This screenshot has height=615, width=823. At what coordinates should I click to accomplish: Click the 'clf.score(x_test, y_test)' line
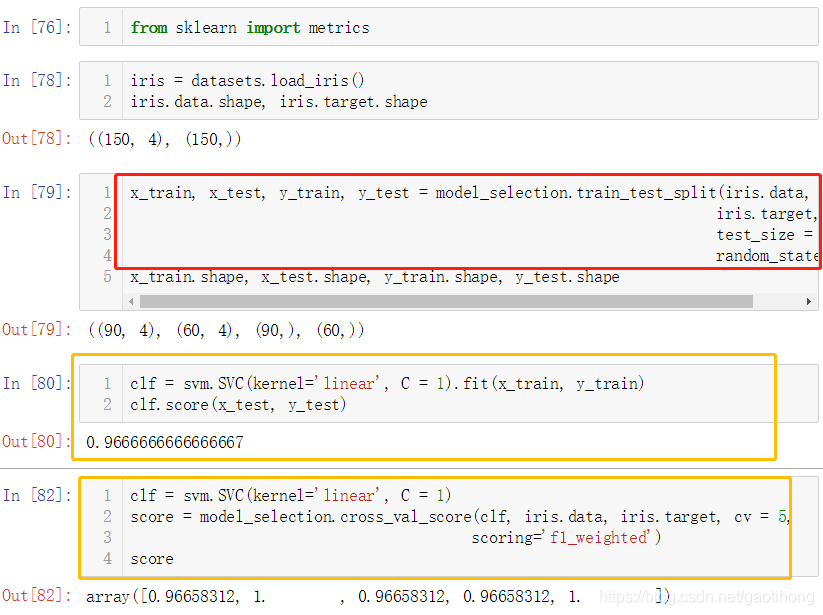tap(238, 405)
